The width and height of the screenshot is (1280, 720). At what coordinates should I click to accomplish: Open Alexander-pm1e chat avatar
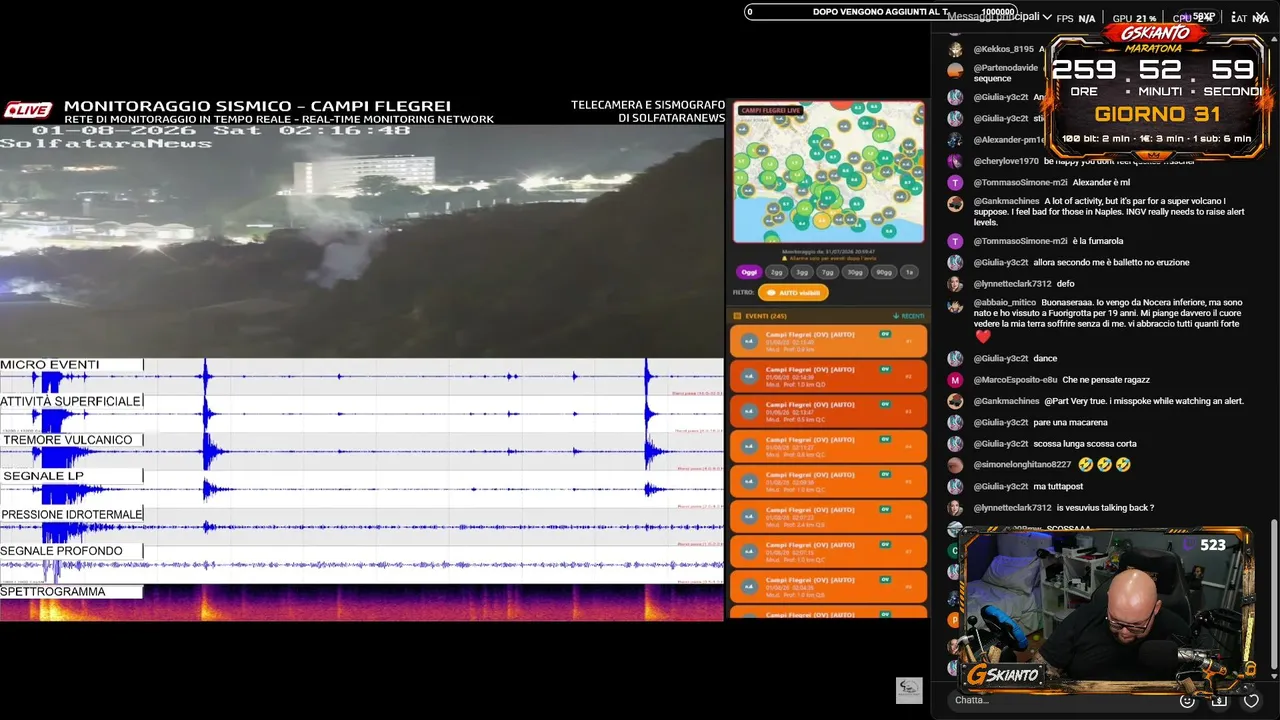click(x=955, y=140)
